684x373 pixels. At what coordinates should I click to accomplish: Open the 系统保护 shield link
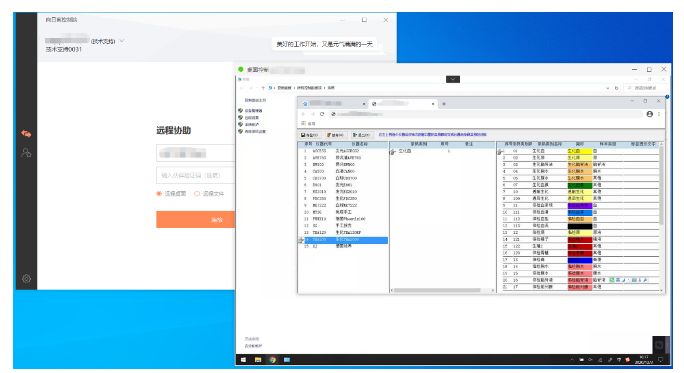click(249, 124)
